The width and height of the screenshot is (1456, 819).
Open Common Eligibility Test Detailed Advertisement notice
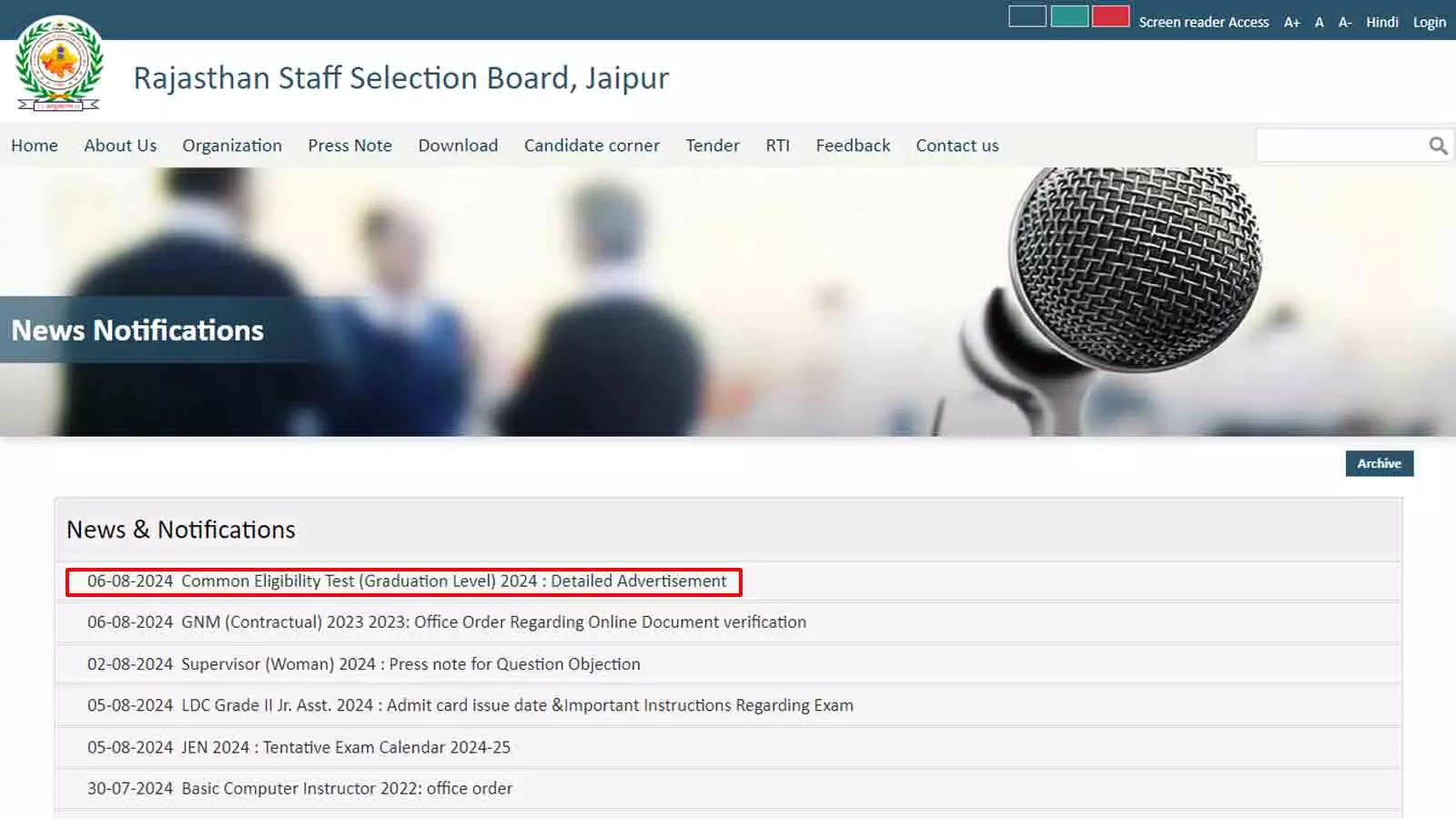click(453, 581)
